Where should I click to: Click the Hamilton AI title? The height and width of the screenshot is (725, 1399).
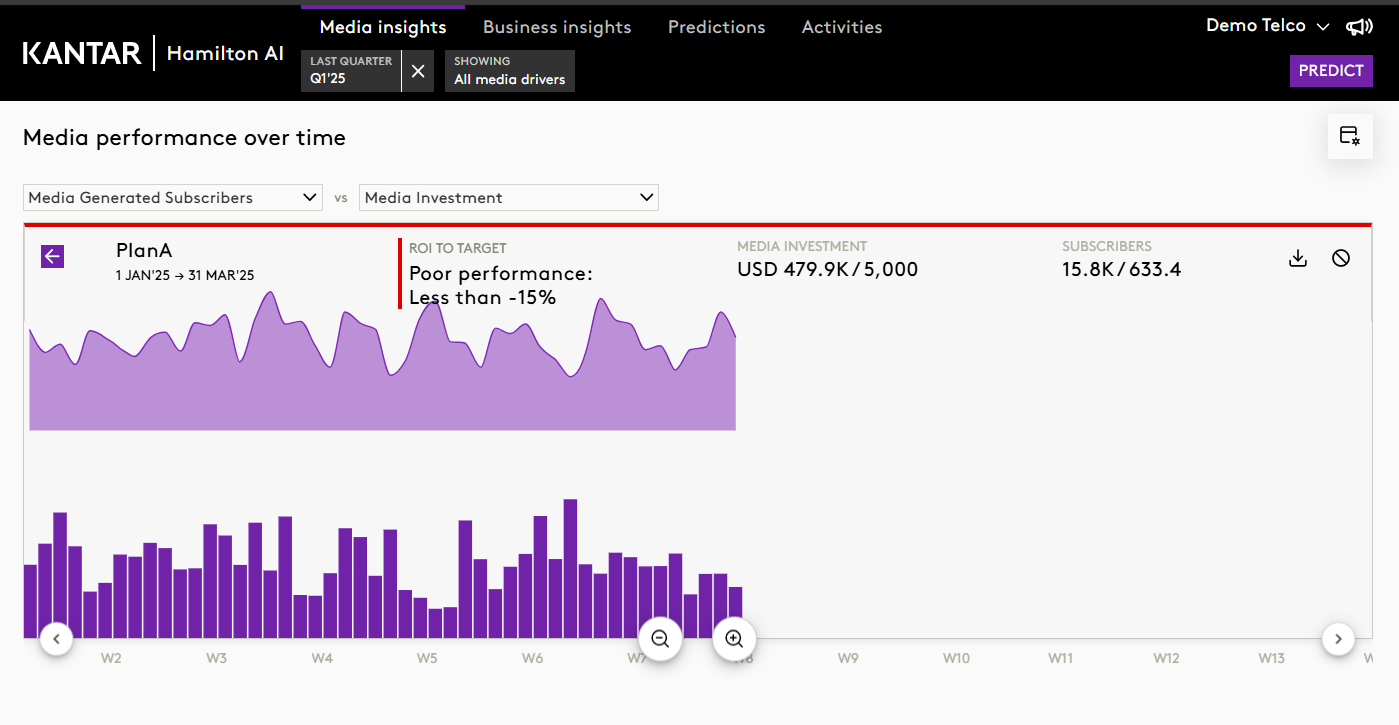pyautogui.click(x=225, y=53)
